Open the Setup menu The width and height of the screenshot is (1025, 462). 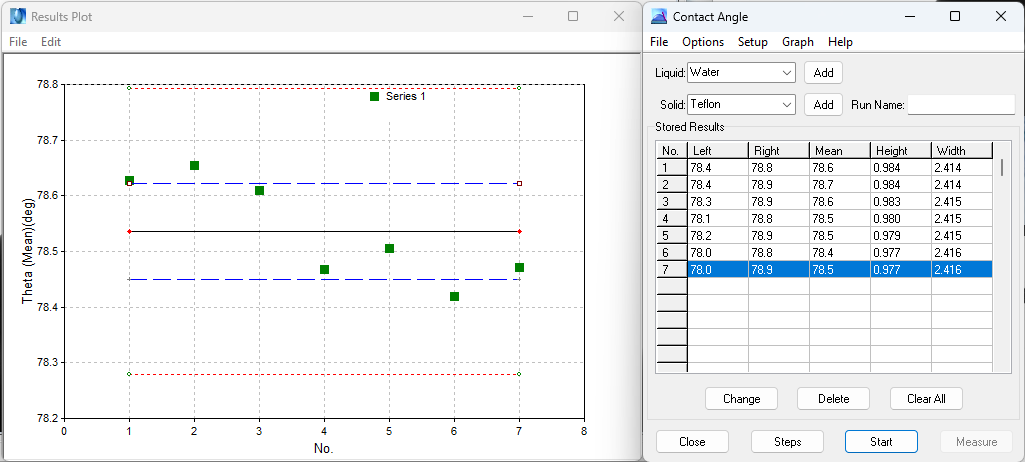(x=752, y=42)
